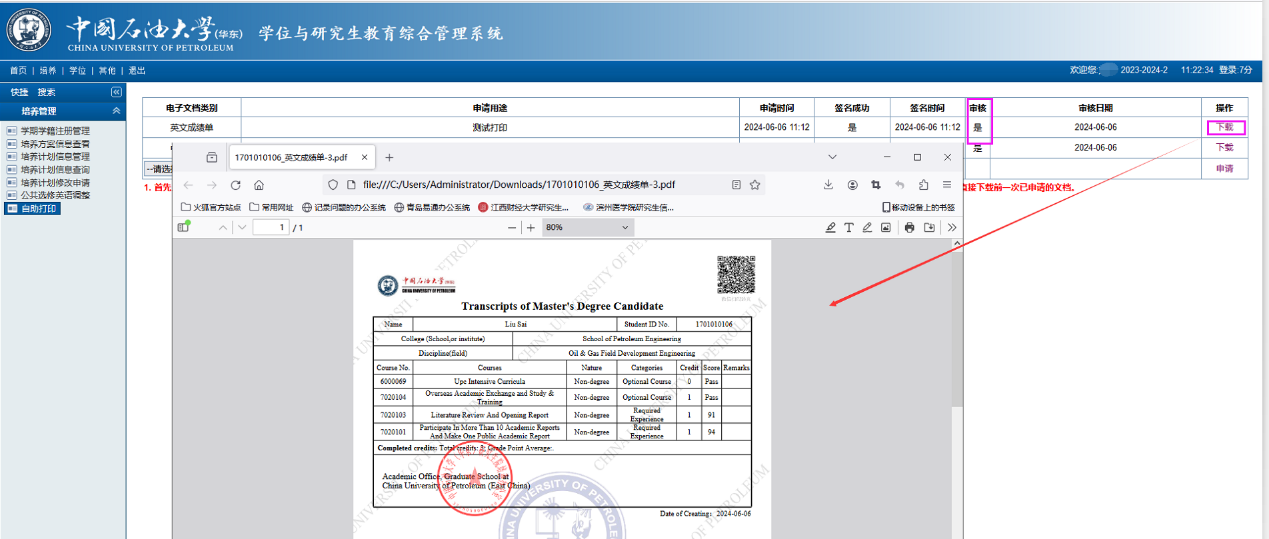Image resolution: width=1269 pixels, height=539 pixels.
Task: Click the PDF draw pen tool icon
Action: [x=867, y=228]
